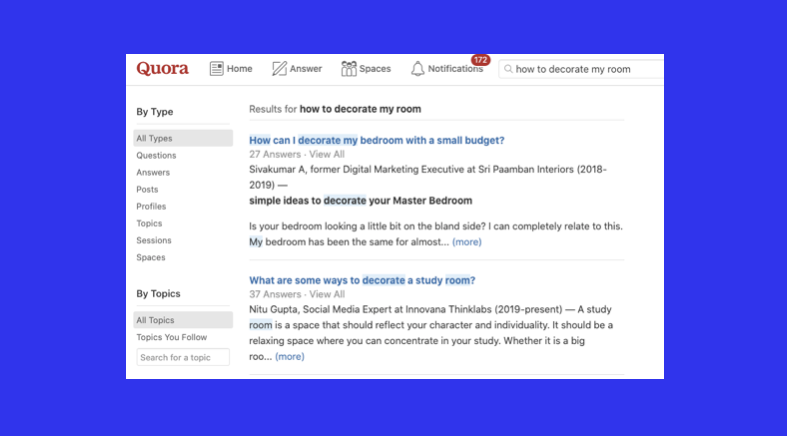The image size is (787, 436).
Task: Click the Notifications bell icon
Action: coord(418,69)
